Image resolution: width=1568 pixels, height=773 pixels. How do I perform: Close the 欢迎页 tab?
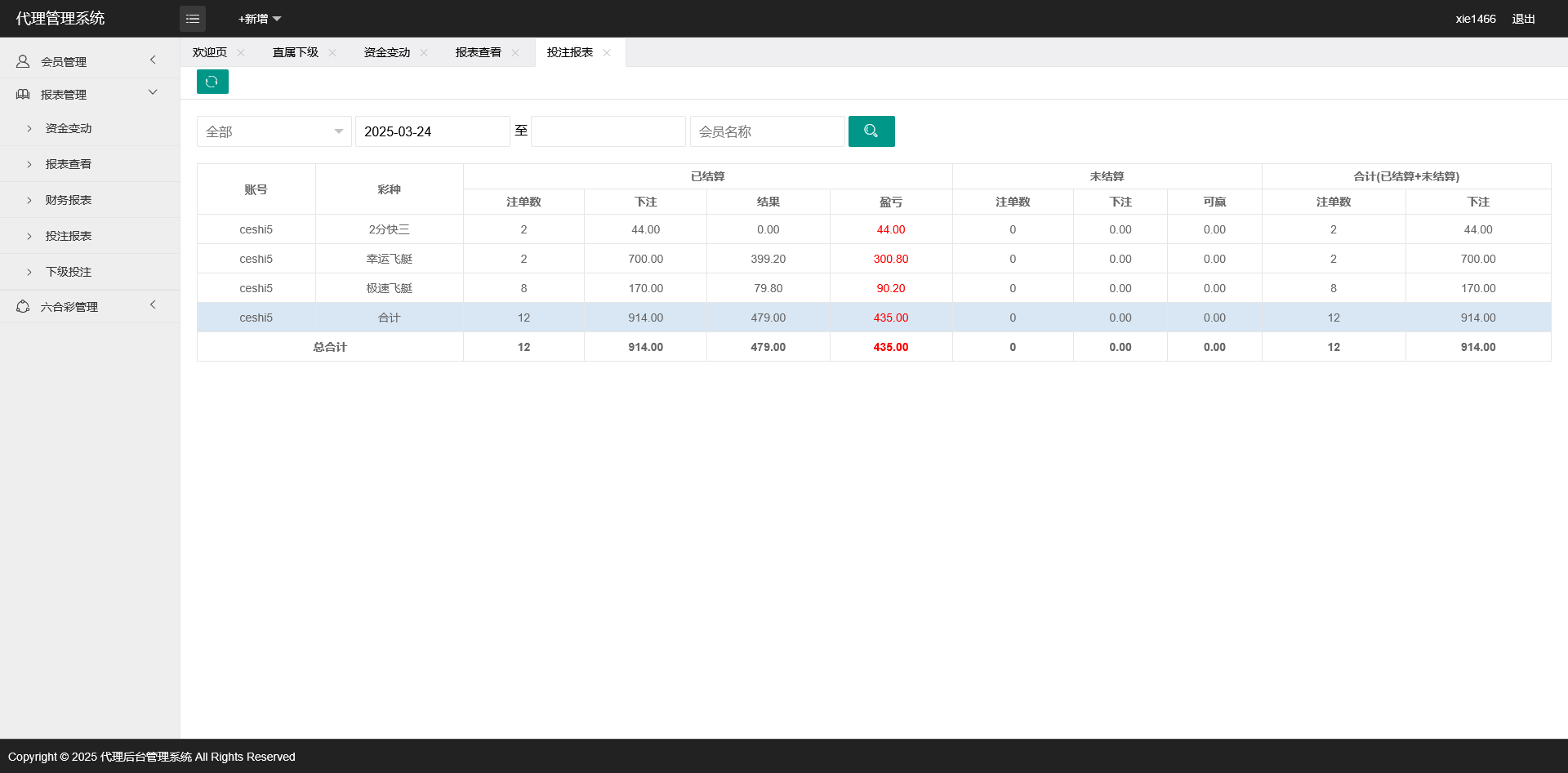[x=241, y=52]
